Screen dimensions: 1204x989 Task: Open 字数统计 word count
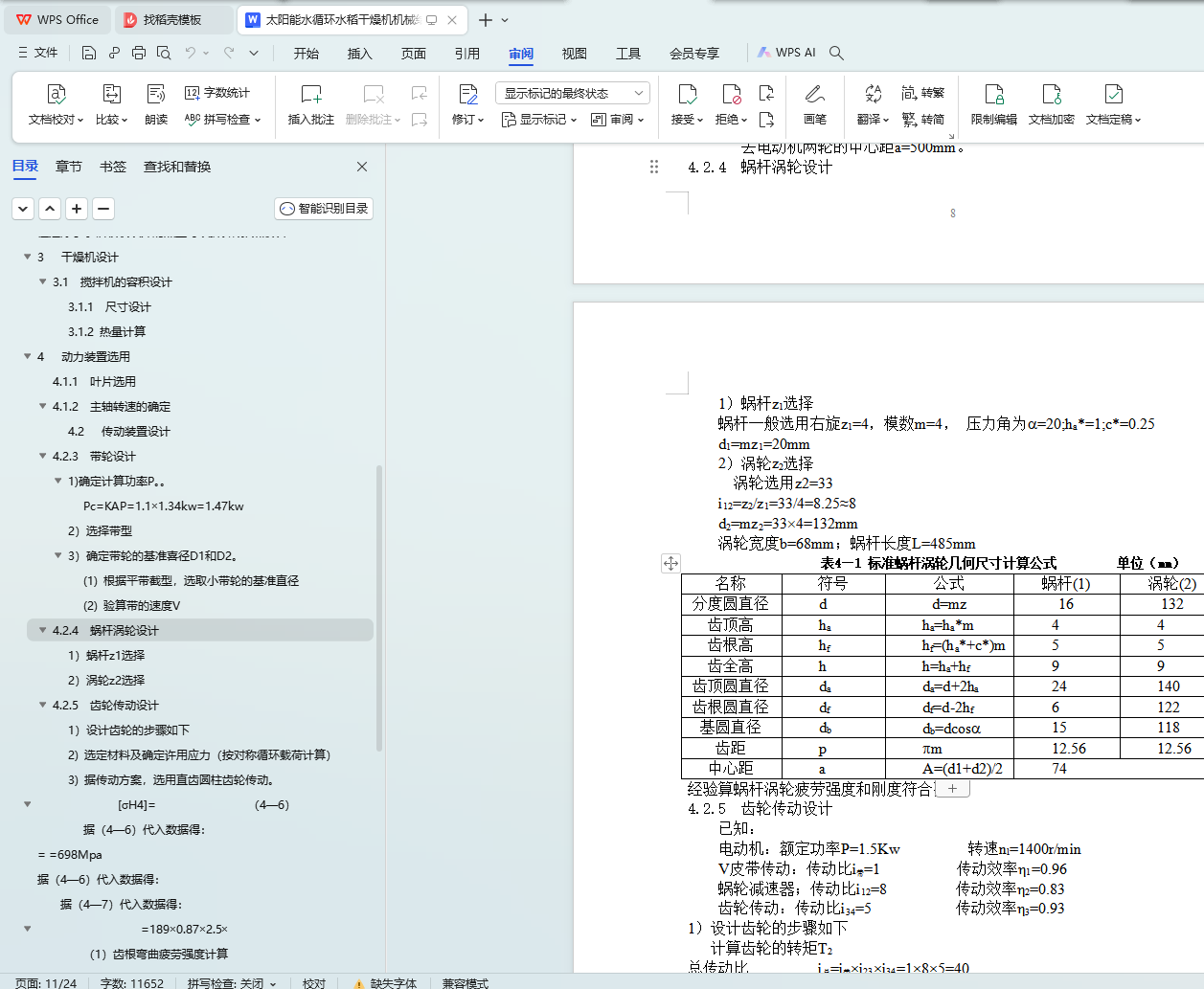click(217, 93)
